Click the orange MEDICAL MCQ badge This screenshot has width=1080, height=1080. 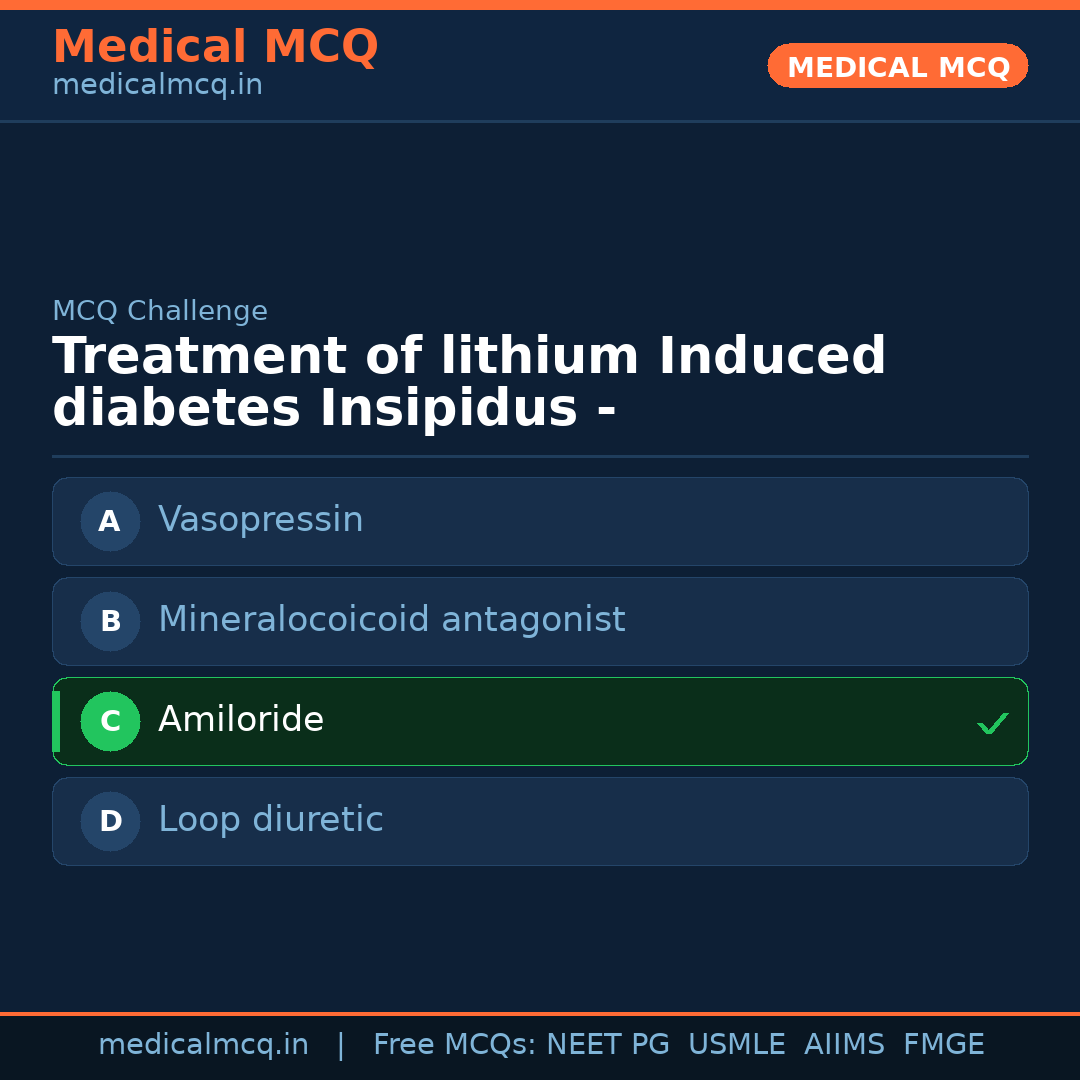click(898, 66)
